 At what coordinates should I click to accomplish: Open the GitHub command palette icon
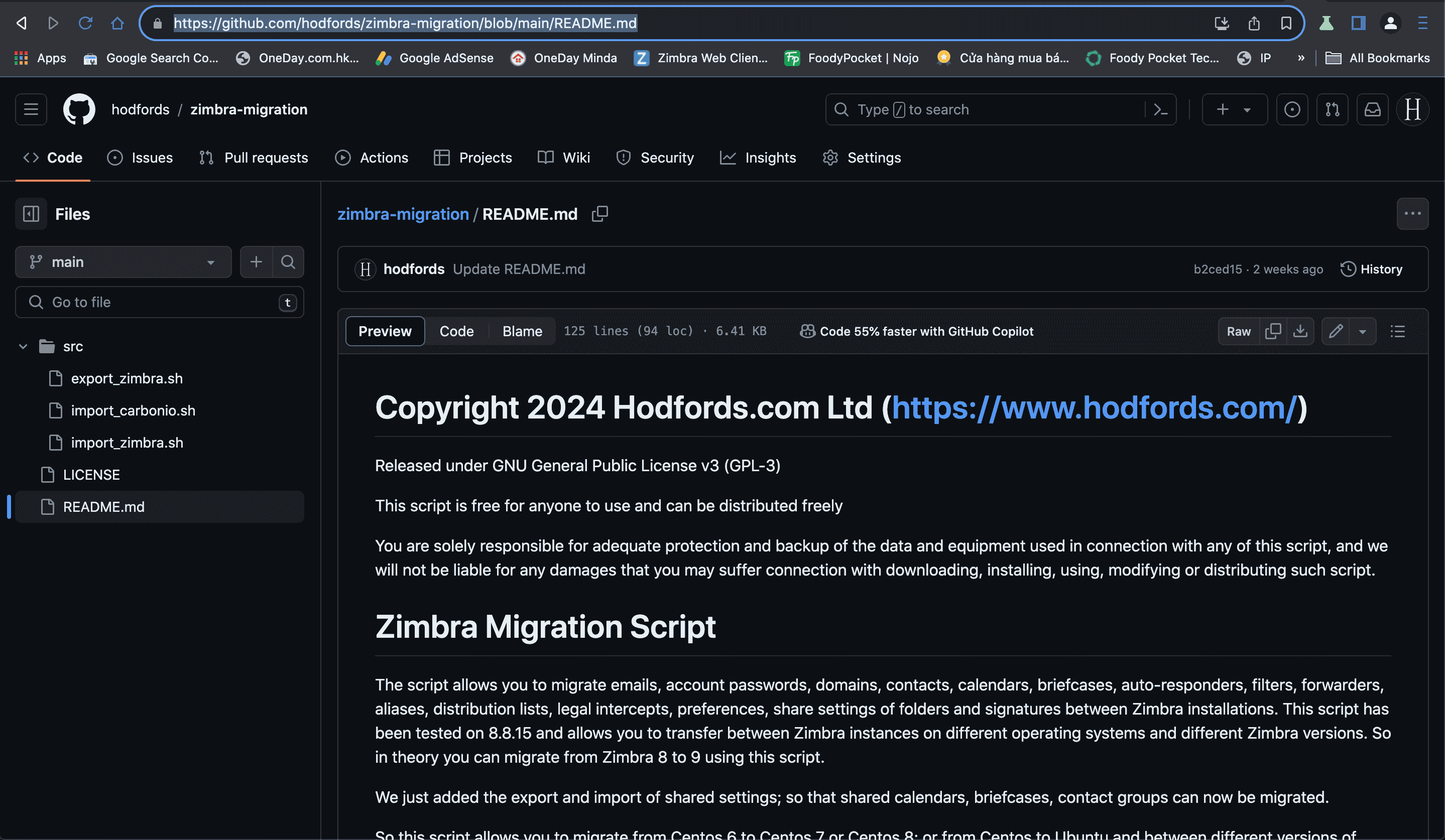click(1161, 109)
